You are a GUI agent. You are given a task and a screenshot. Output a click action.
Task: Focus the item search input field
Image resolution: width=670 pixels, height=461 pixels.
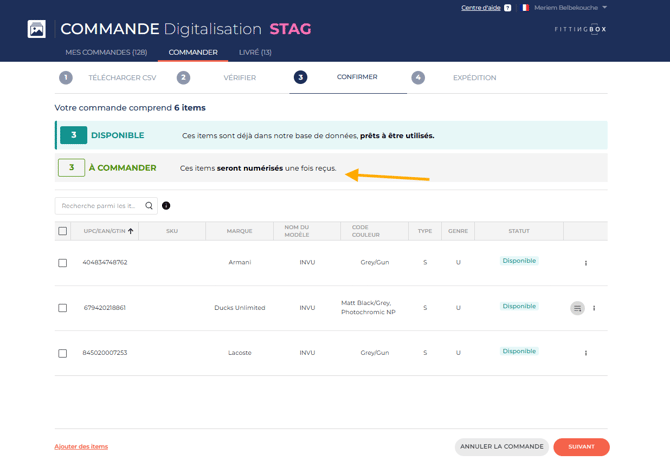(x=99, y=206)
